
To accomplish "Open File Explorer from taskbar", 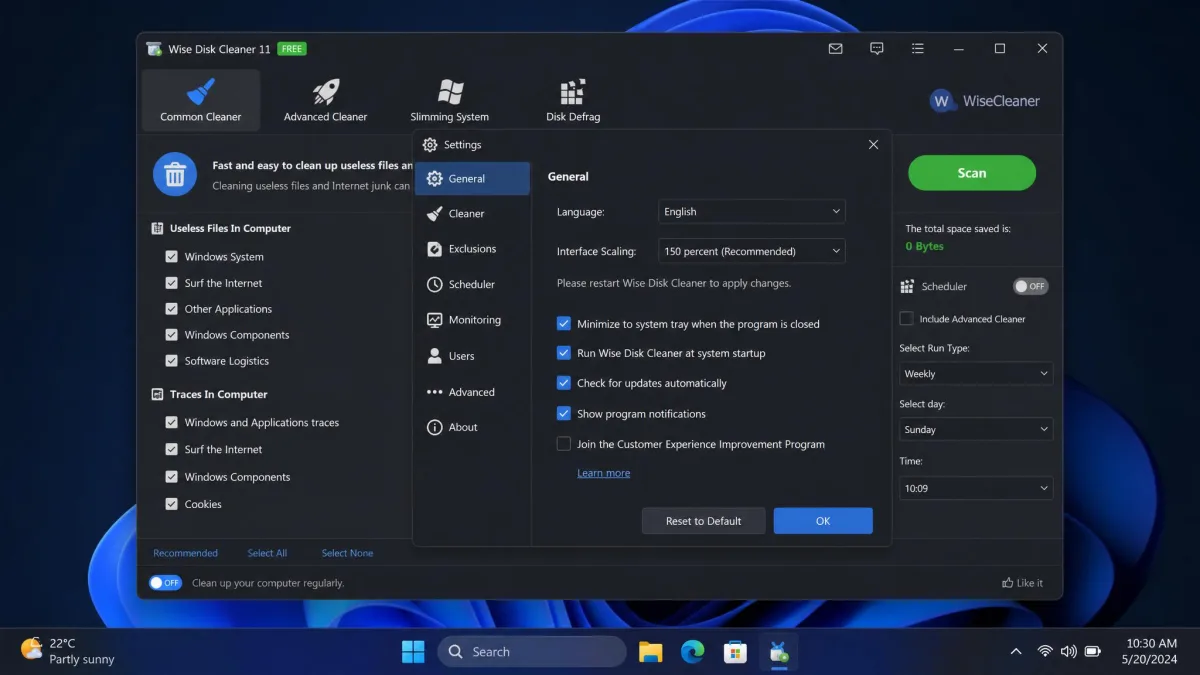I will (651, 652).
